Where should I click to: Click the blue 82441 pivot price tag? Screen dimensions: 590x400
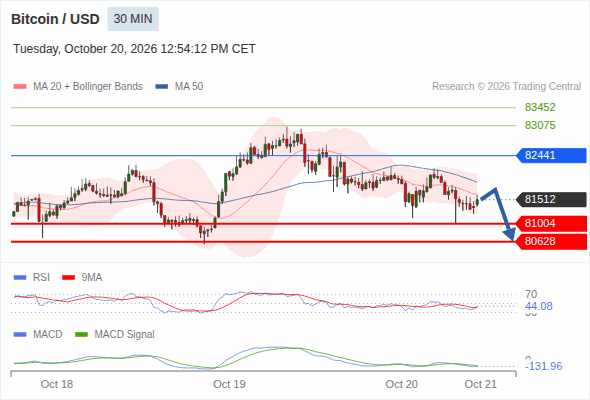(551, 155)
